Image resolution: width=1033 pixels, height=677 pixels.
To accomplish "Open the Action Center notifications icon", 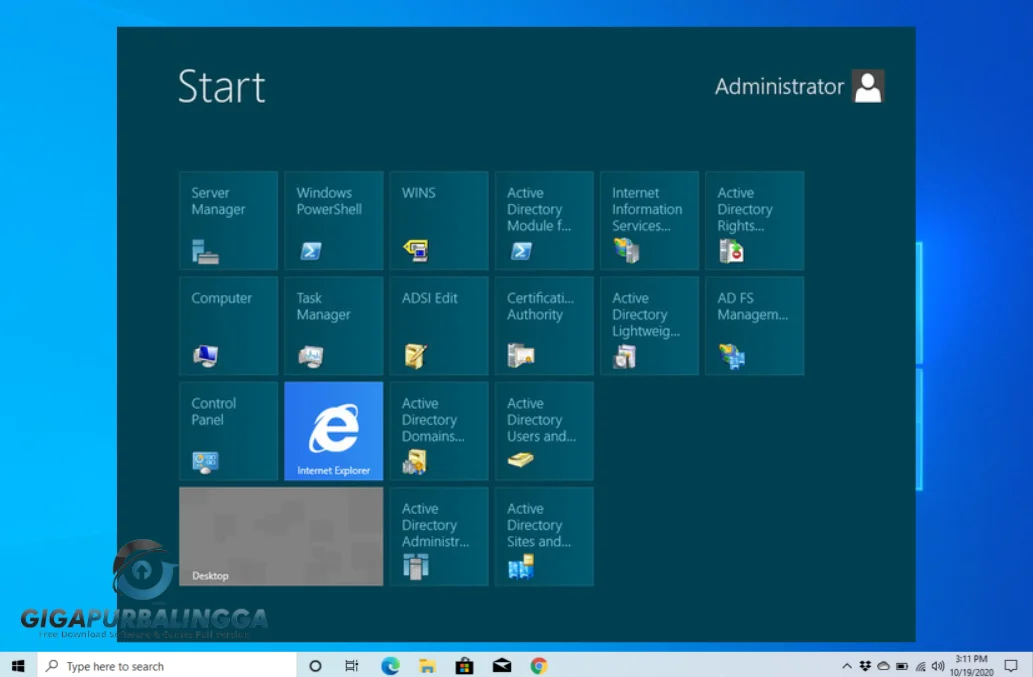I will tap(1011, 666).
